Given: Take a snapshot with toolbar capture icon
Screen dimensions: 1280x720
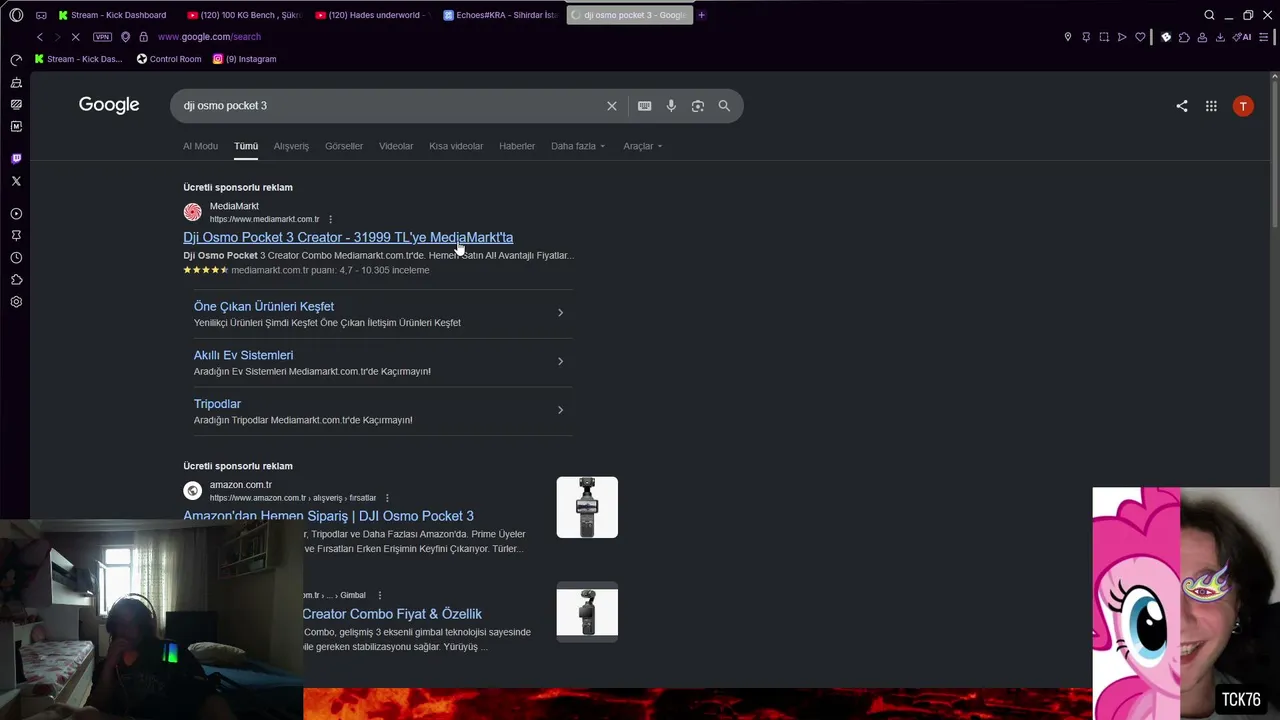Looking at the screenshot, I should tap(1104, 37).
